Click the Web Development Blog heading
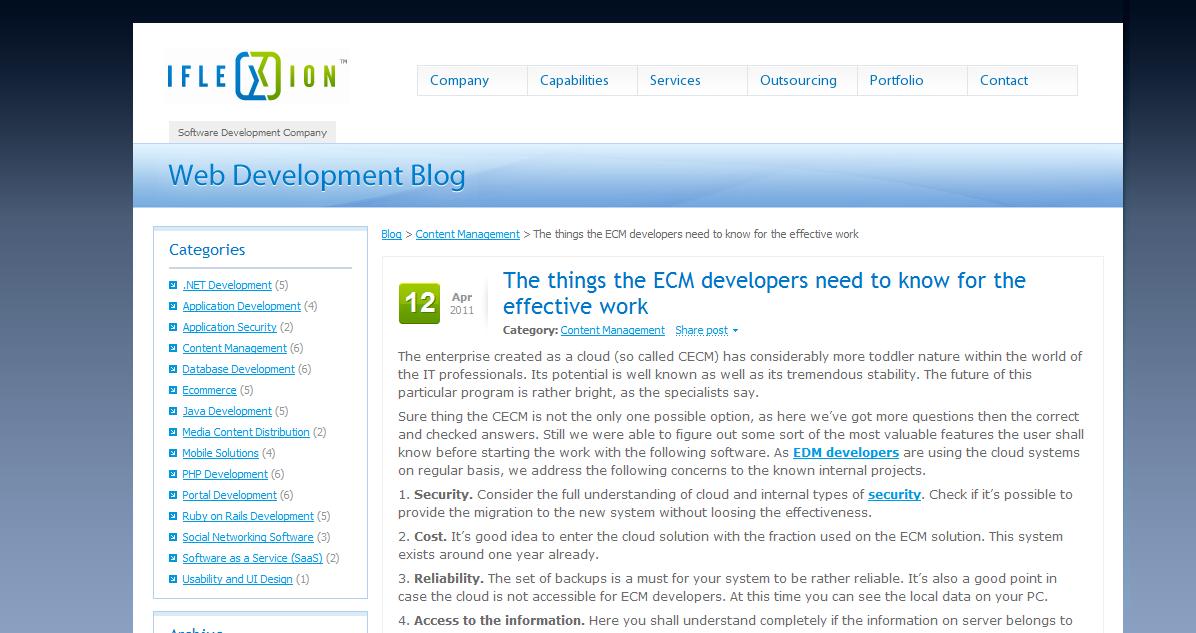The height and width of the screenshot is (633, 1196). point(317,176)
